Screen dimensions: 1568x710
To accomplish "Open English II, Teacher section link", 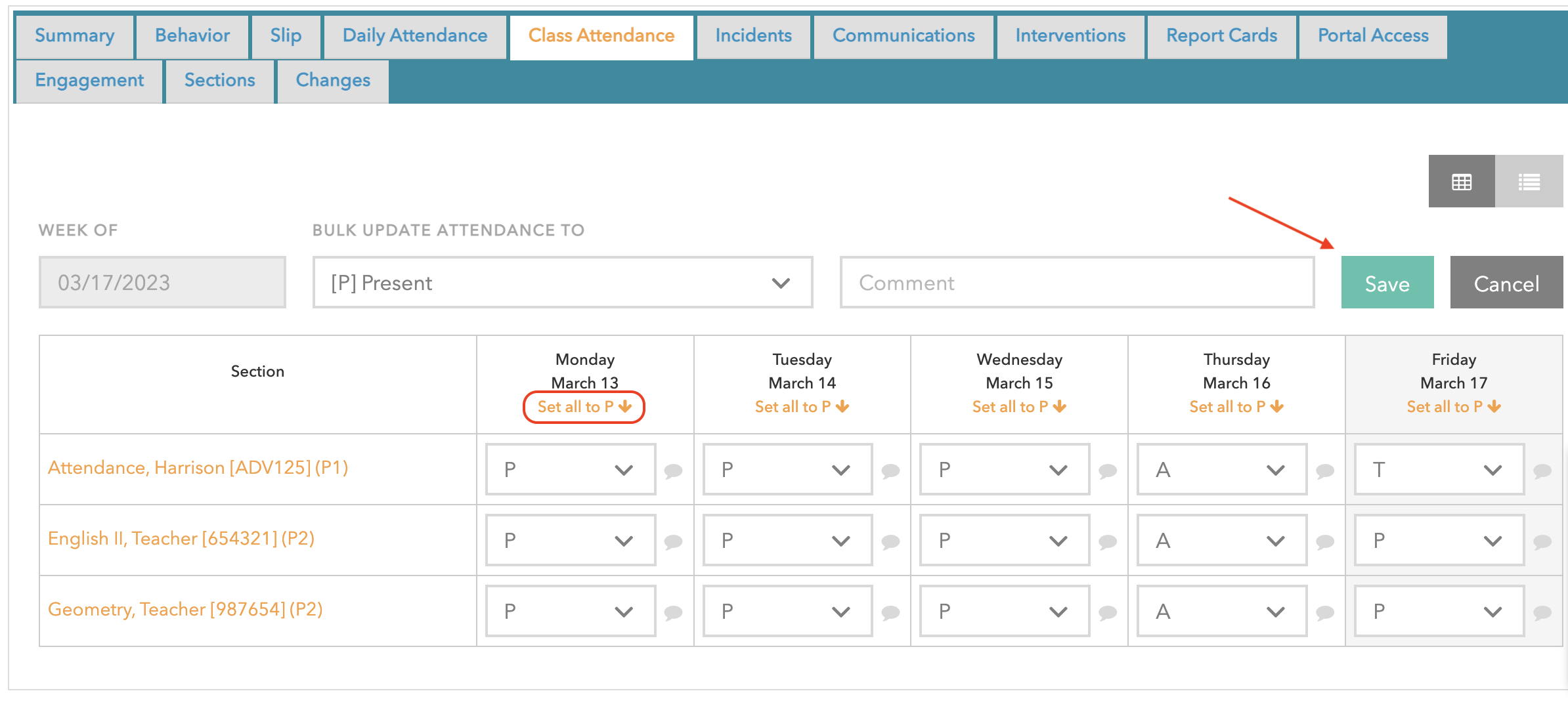I will click(x=181, y=539).
